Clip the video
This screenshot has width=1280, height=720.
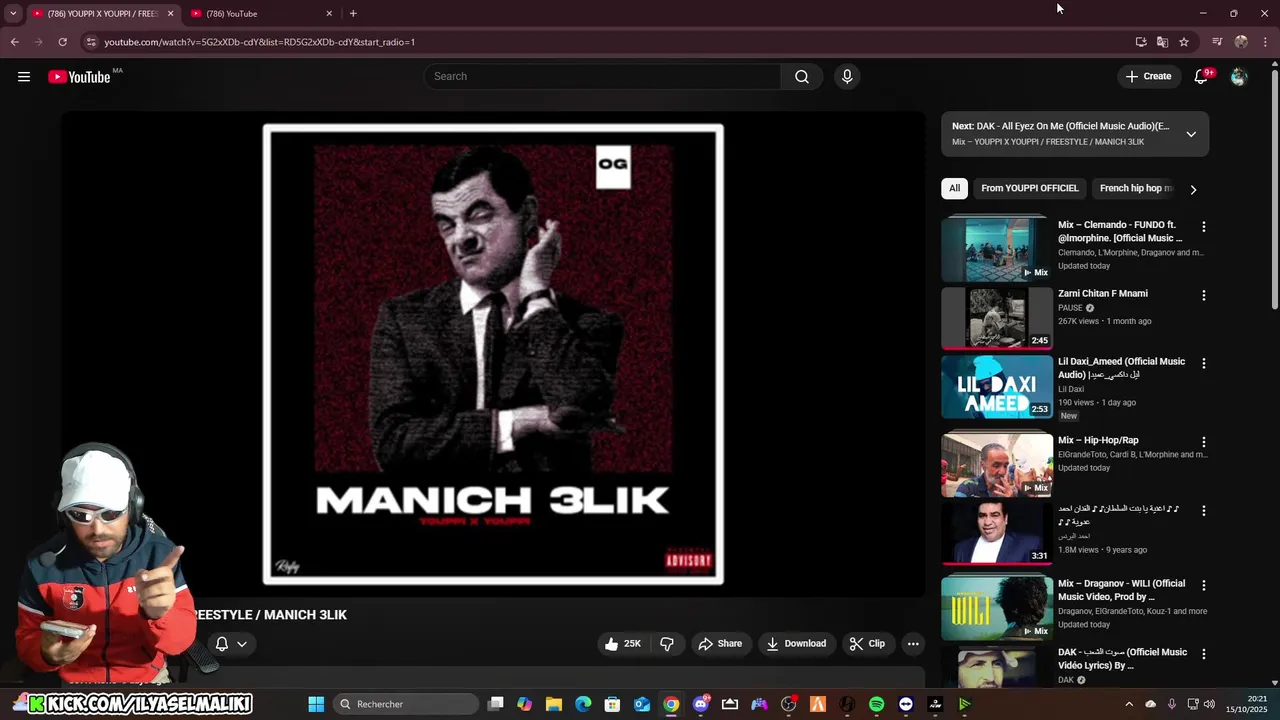[x=867, y=644]
